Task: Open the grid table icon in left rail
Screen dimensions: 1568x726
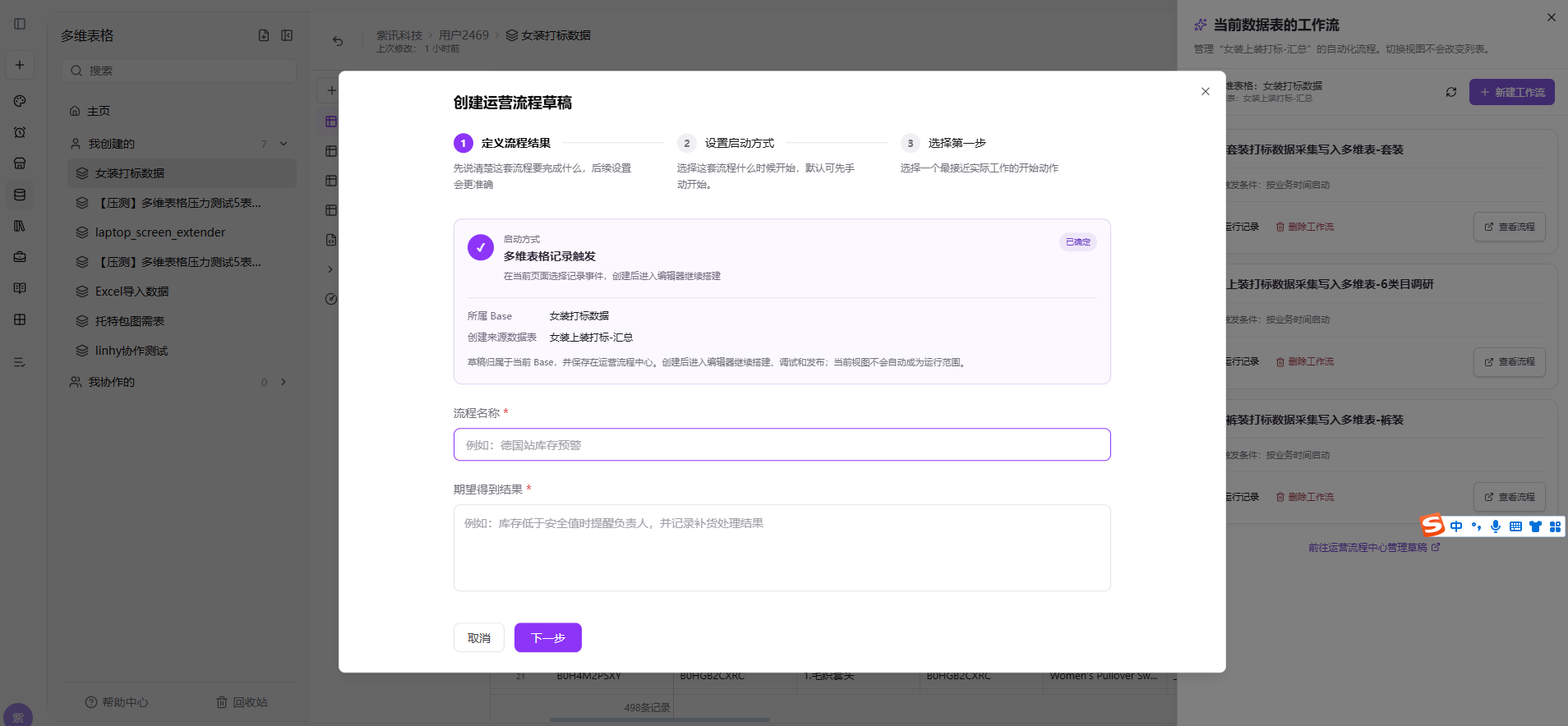Action: coord(20,319)
